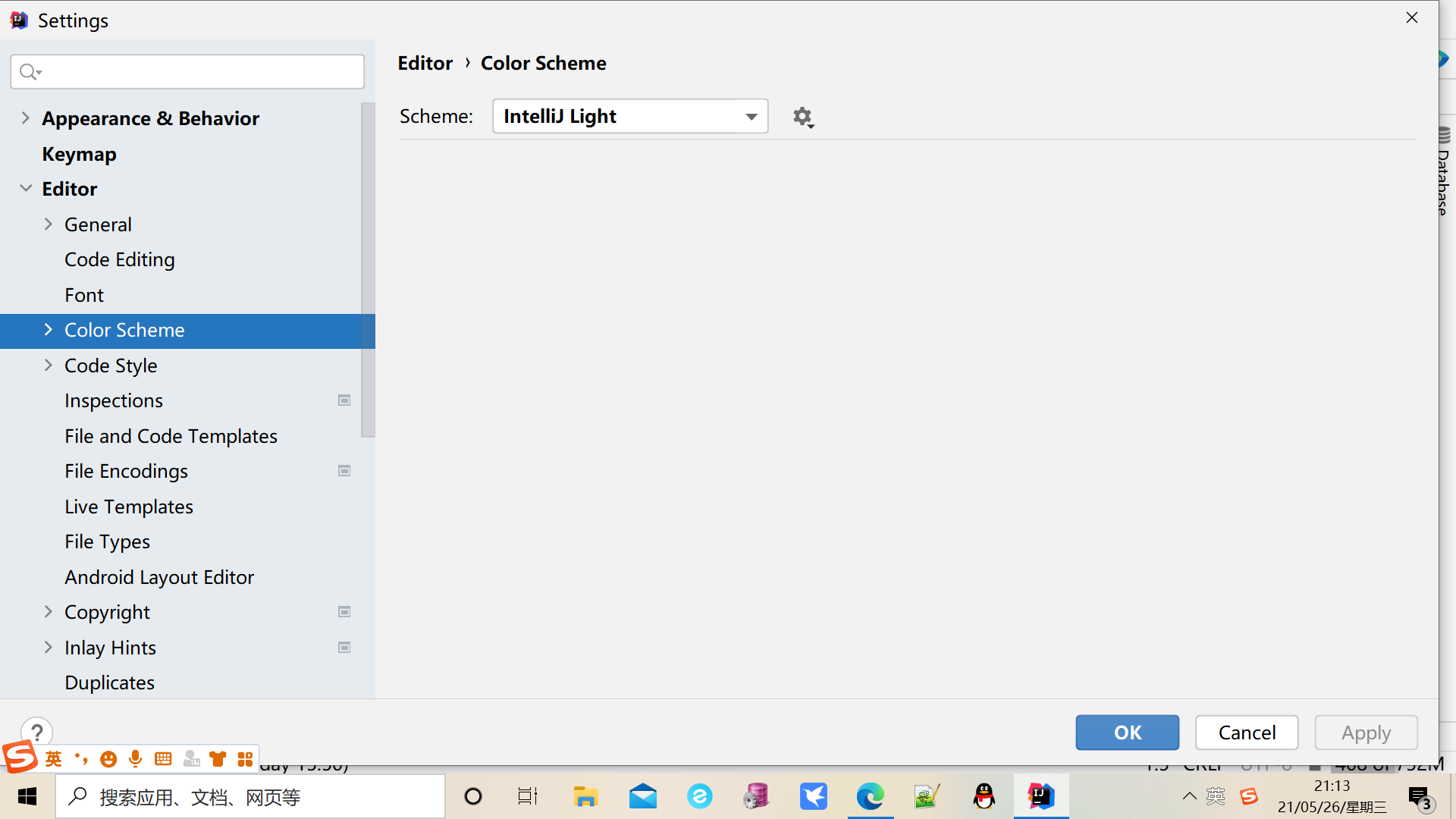Viewport: 1456px width, 819px height.
Task: Open Live Templates settings page
Action: tap(128, 507)
